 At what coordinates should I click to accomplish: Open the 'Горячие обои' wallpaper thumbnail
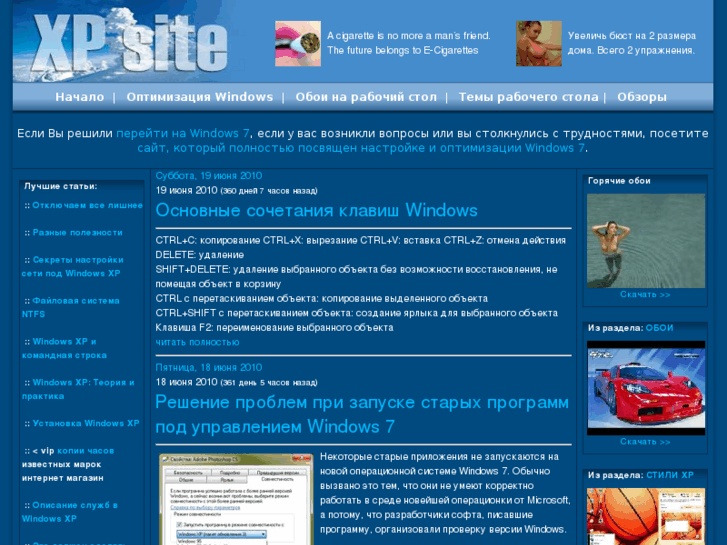click(646, 241)
